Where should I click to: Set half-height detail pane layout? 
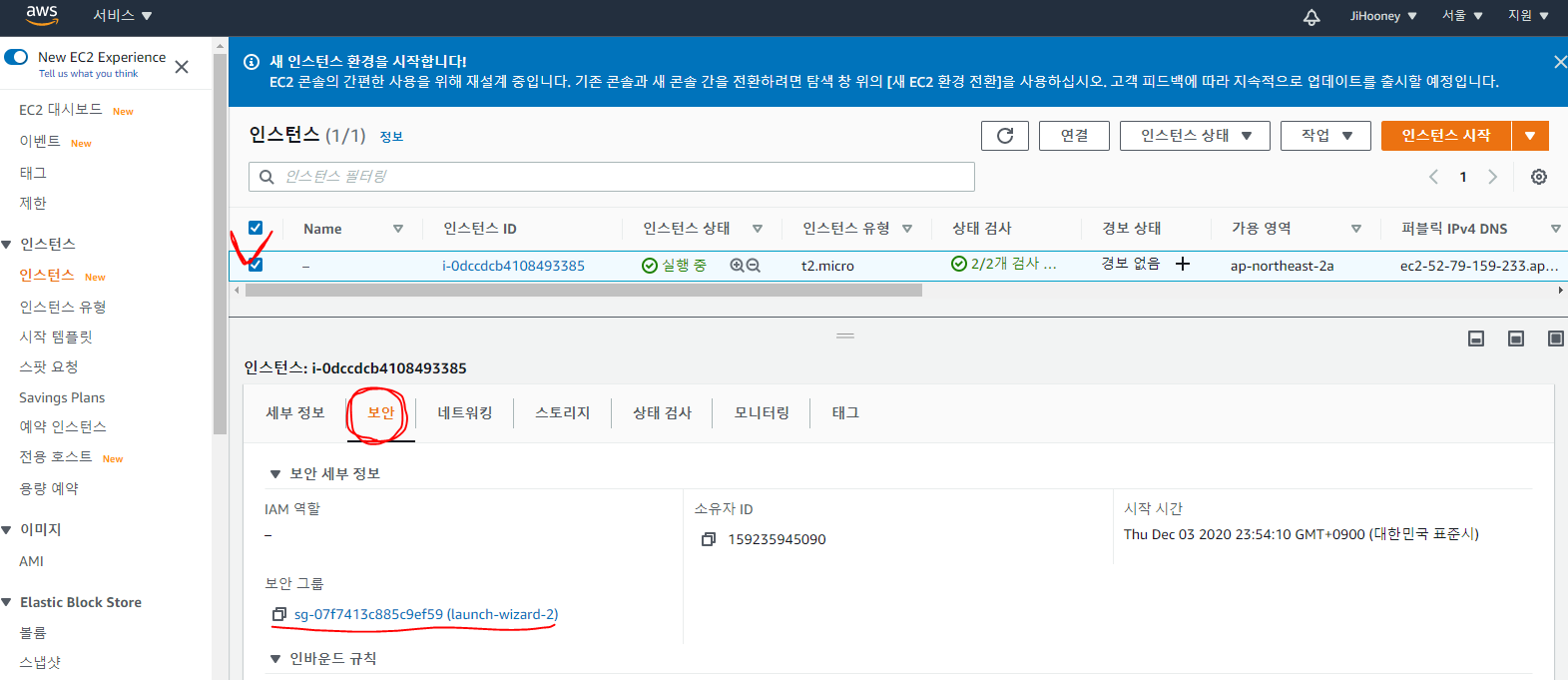point(1516,340)
